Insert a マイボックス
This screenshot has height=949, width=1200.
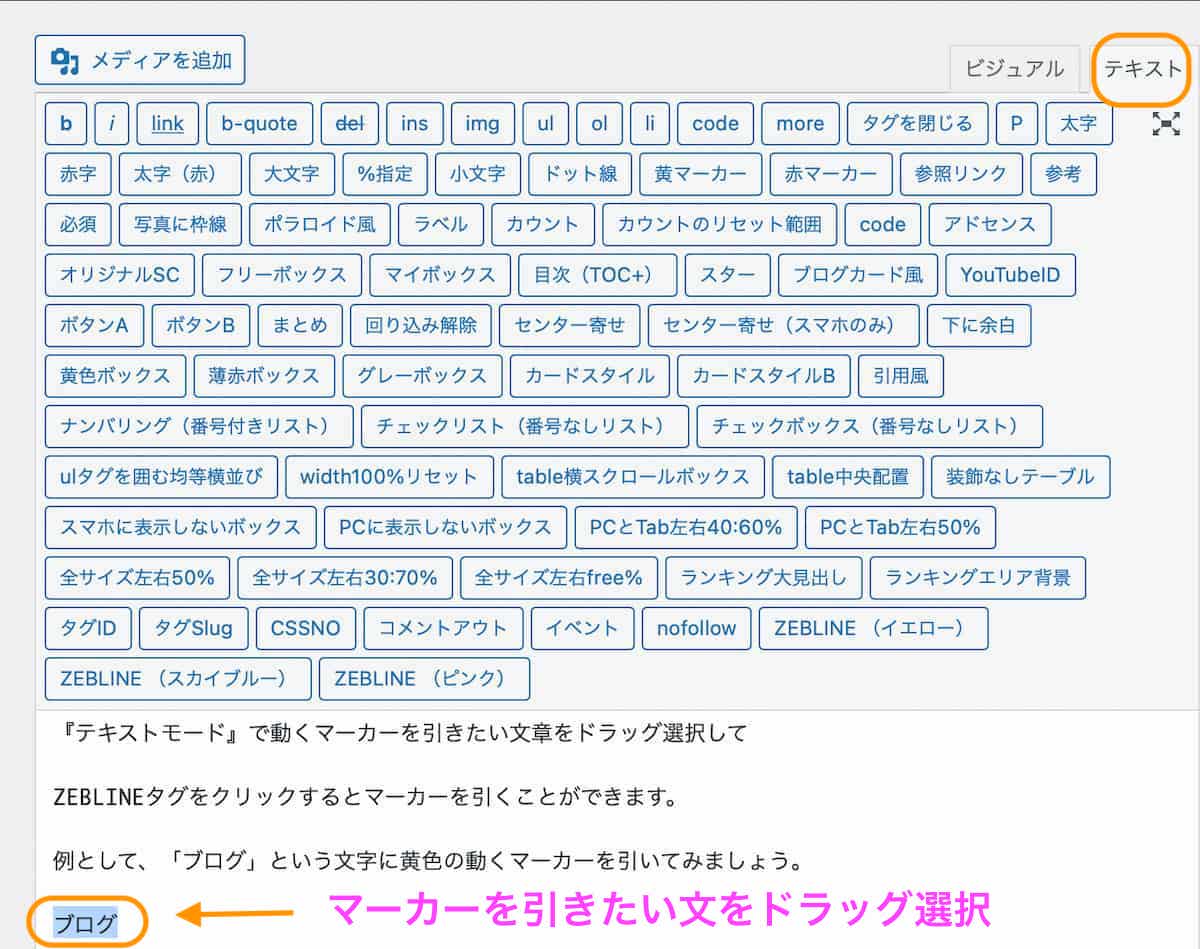[440, 275]
